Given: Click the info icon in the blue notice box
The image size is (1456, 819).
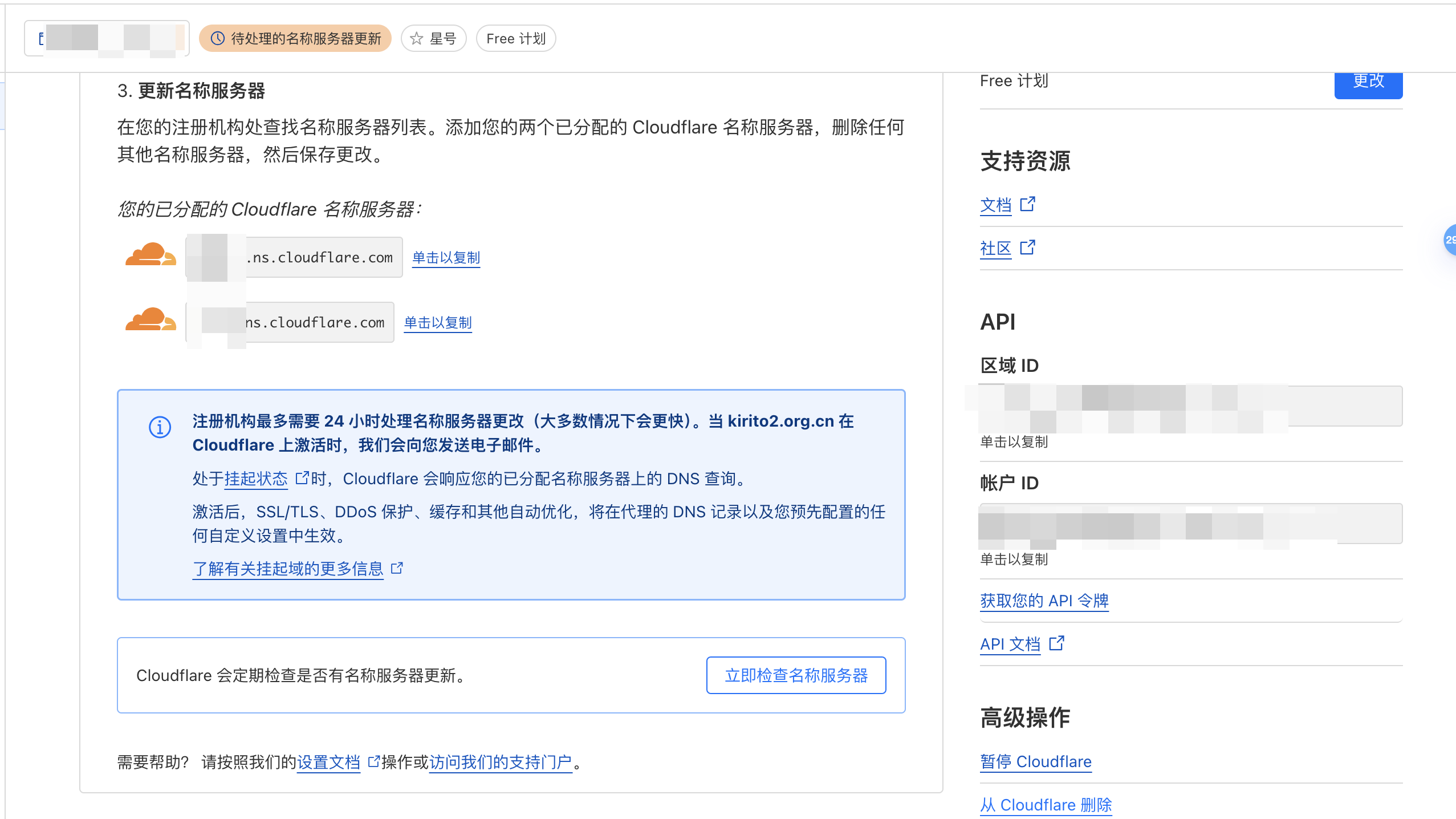Looking at the screenshot, I should tap(160, 427).
